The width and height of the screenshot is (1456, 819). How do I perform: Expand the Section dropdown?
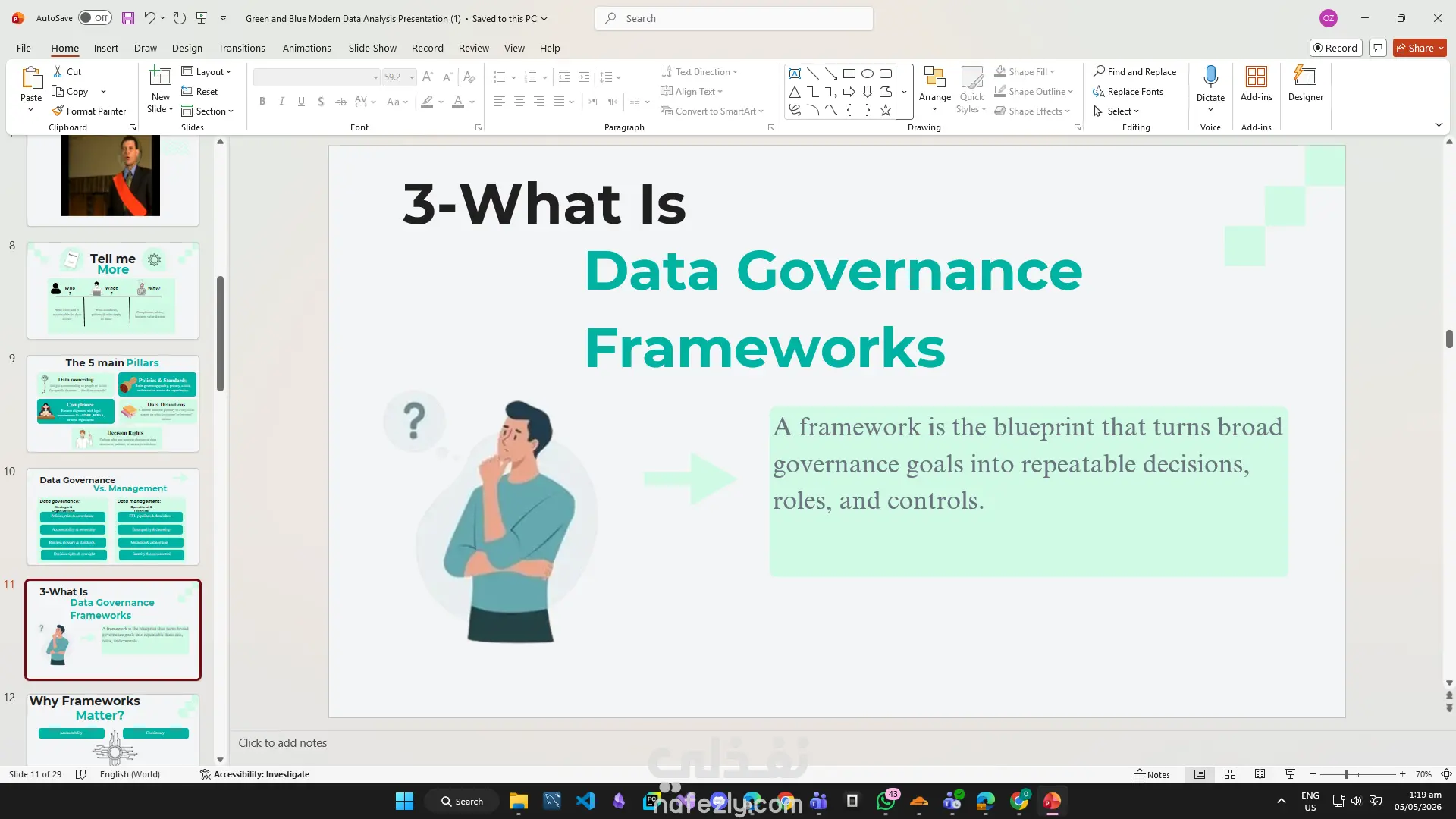207,111
